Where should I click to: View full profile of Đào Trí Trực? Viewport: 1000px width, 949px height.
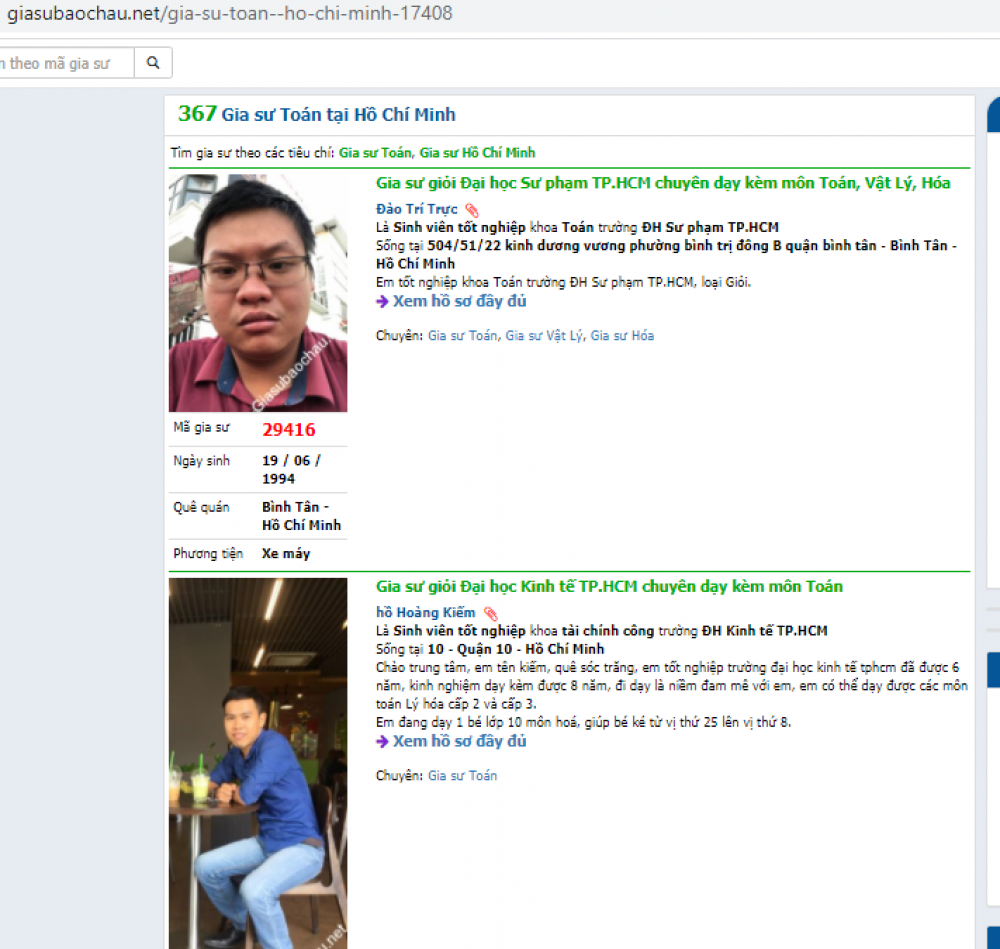pyautogui.click(x=459, y=301)
